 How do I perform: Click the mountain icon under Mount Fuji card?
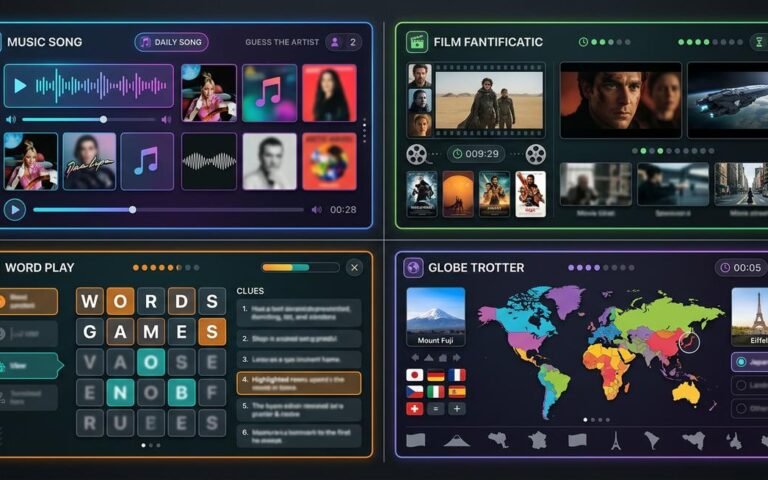[429, 358]
